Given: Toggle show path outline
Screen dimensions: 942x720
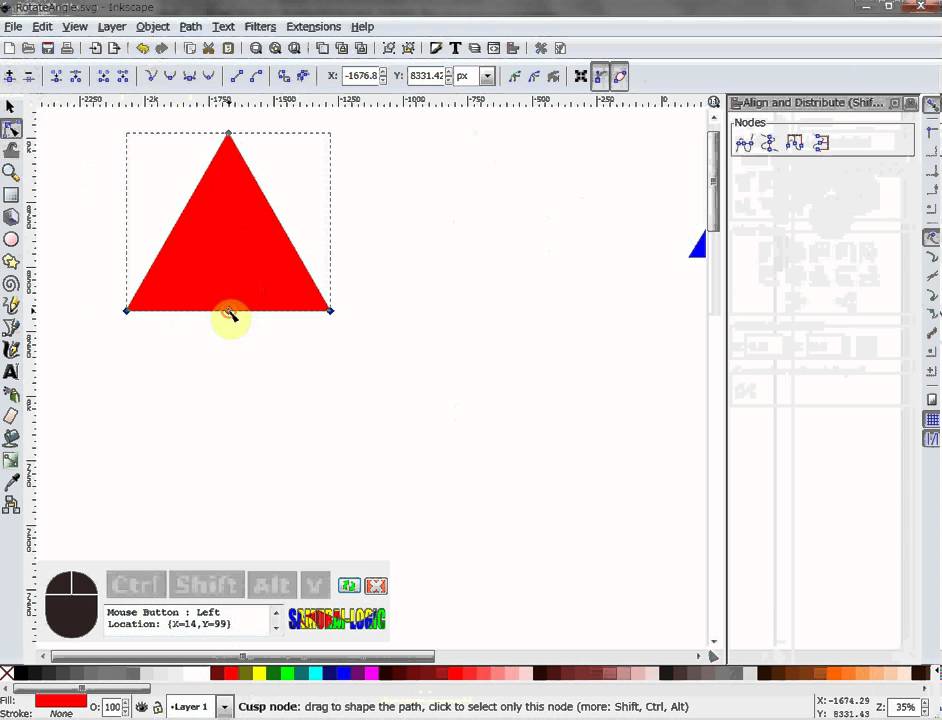Looking at the screenshot, I should tap(619, 76).
